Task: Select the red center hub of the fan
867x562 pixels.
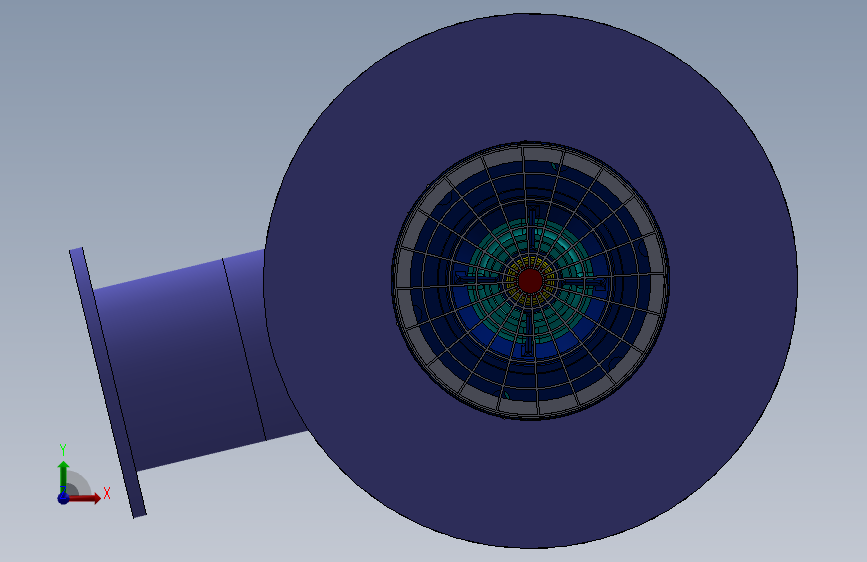Action: coord(530,281)
